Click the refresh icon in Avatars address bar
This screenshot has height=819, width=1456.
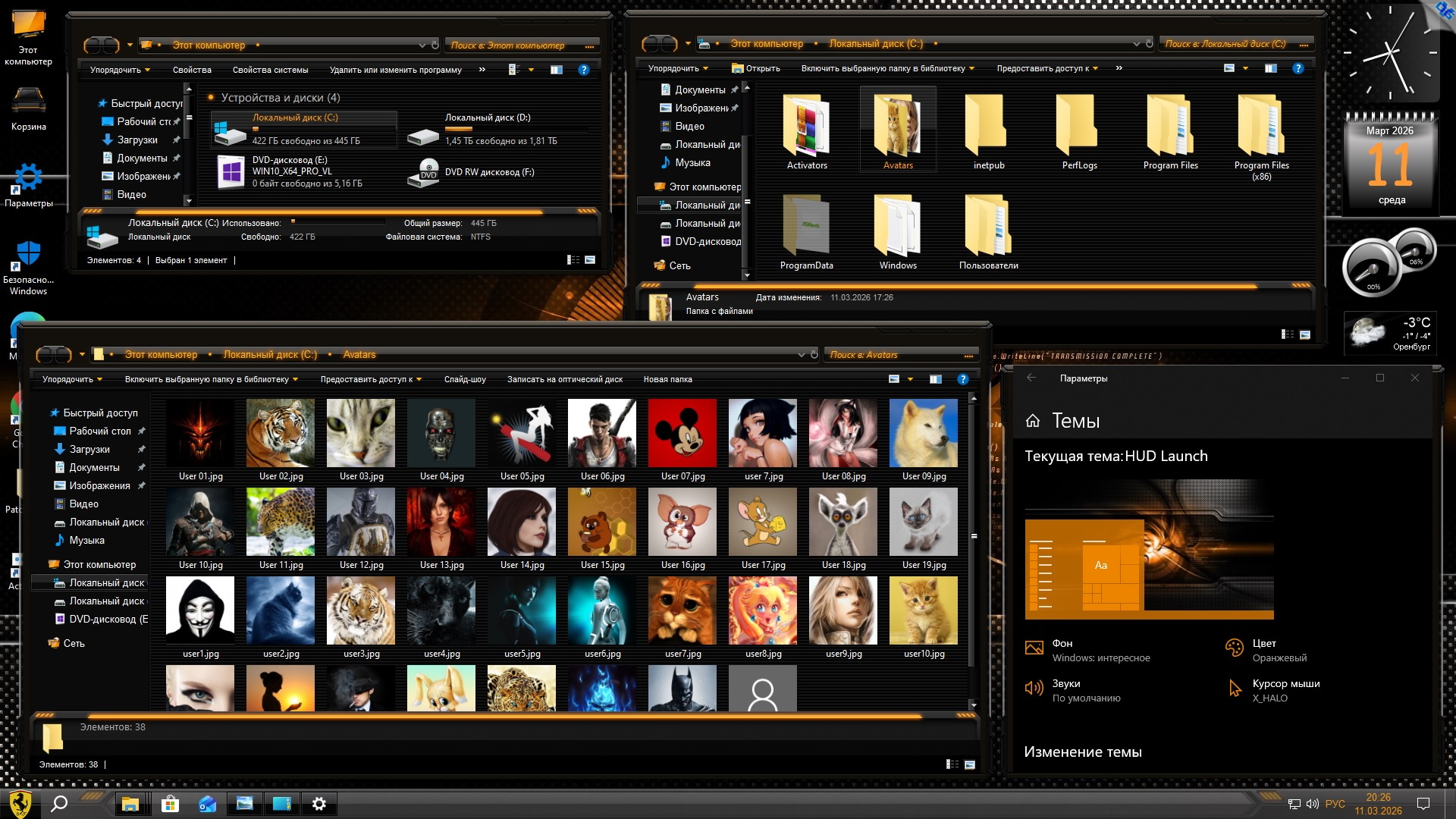[814, 355]
